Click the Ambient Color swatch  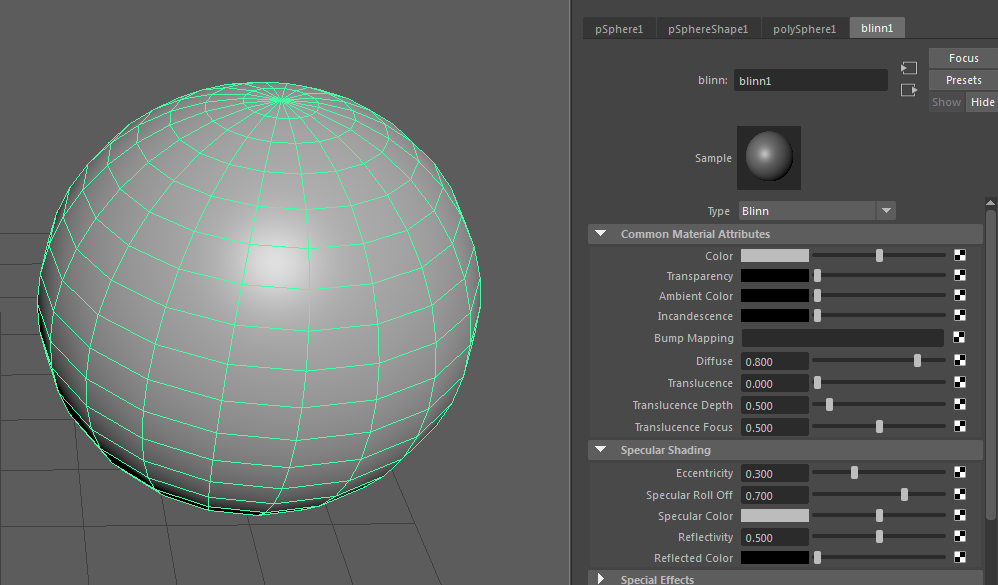coord(774,296)
